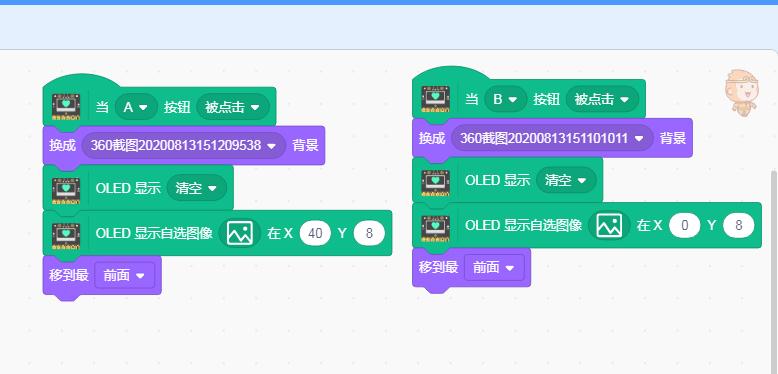The height and width of the screenshot is (374, 778).
Task: Click the board icon on B button hat block
Action: pos(435,99)
